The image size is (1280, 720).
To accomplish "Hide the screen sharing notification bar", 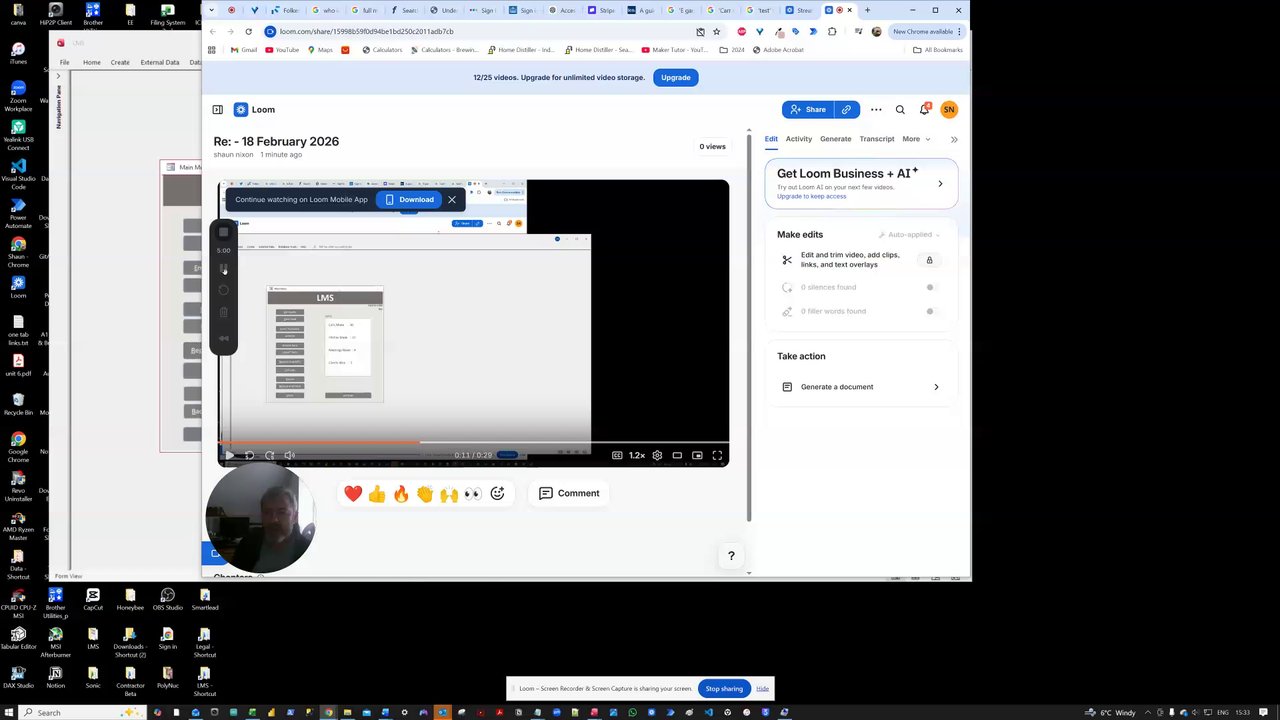I will point(762,689).
